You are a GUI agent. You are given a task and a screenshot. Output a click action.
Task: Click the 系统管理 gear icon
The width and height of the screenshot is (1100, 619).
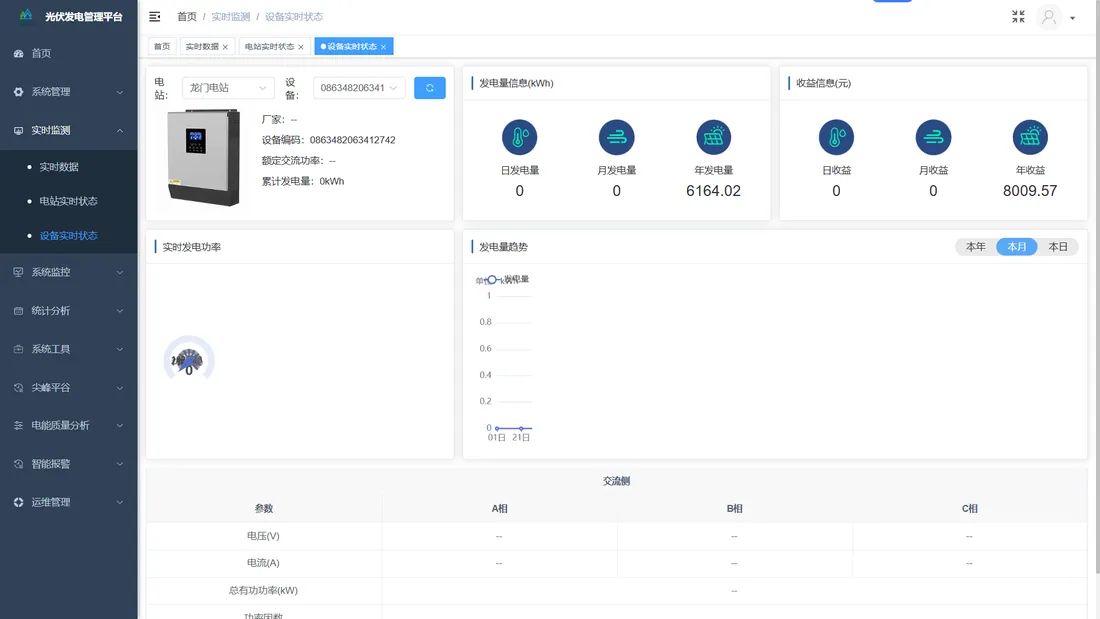[x=18, y=92]
